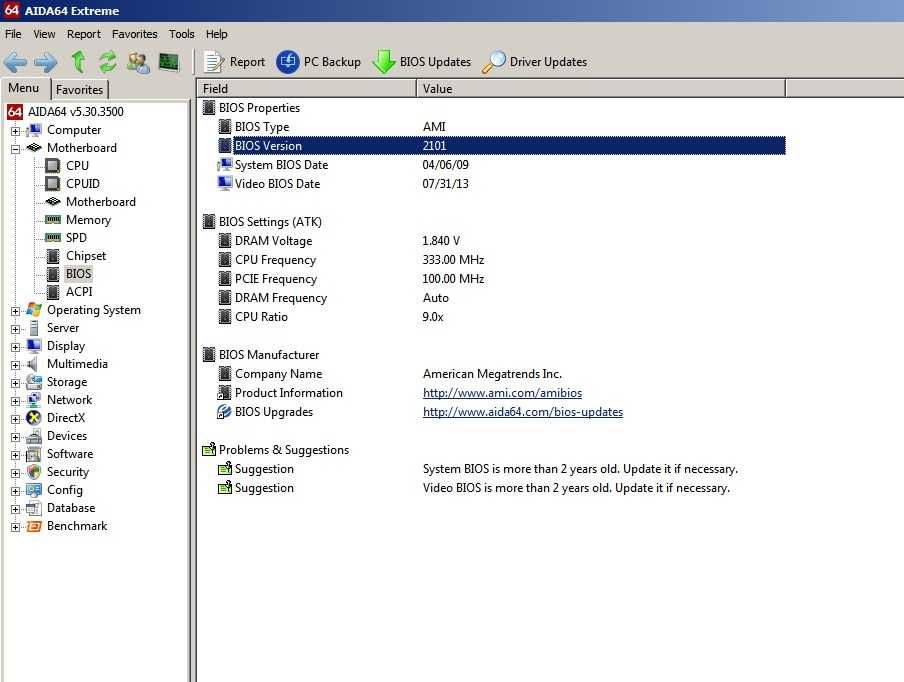The height and width of the screenshot is (682, 904).
Task: Expand the Display tree node
Action: point(16,347)
